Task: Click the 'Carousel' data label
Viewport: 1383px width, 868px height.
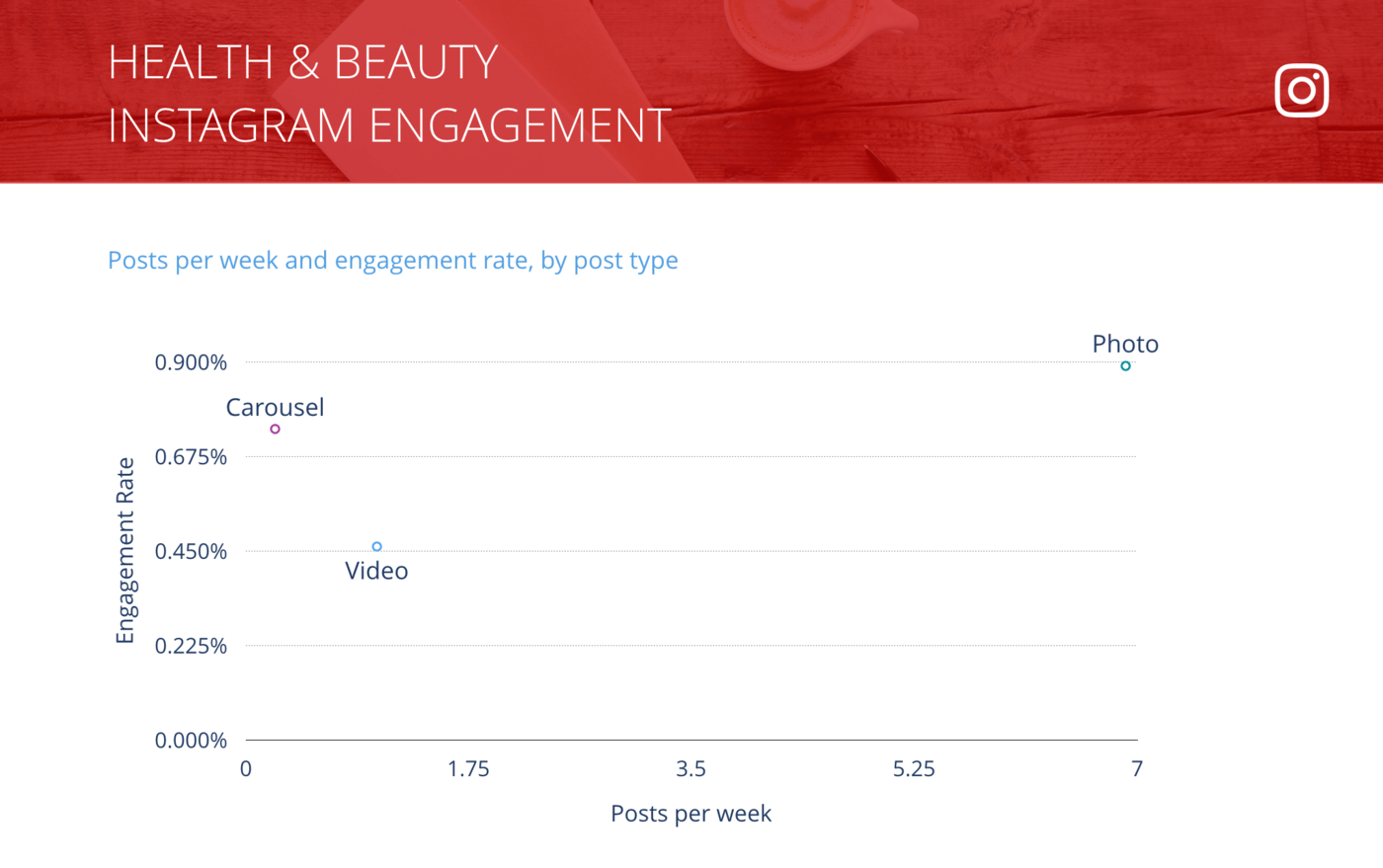Action: tap(275, 407)
